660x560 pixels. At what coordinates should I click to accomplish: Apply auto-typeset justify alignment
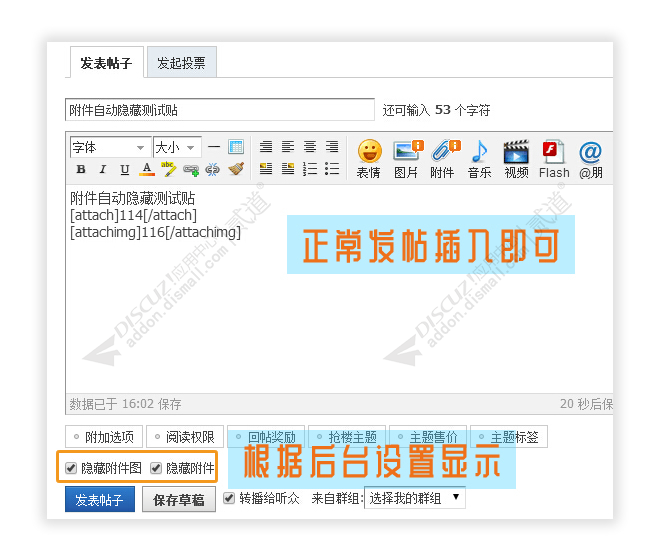266,147
